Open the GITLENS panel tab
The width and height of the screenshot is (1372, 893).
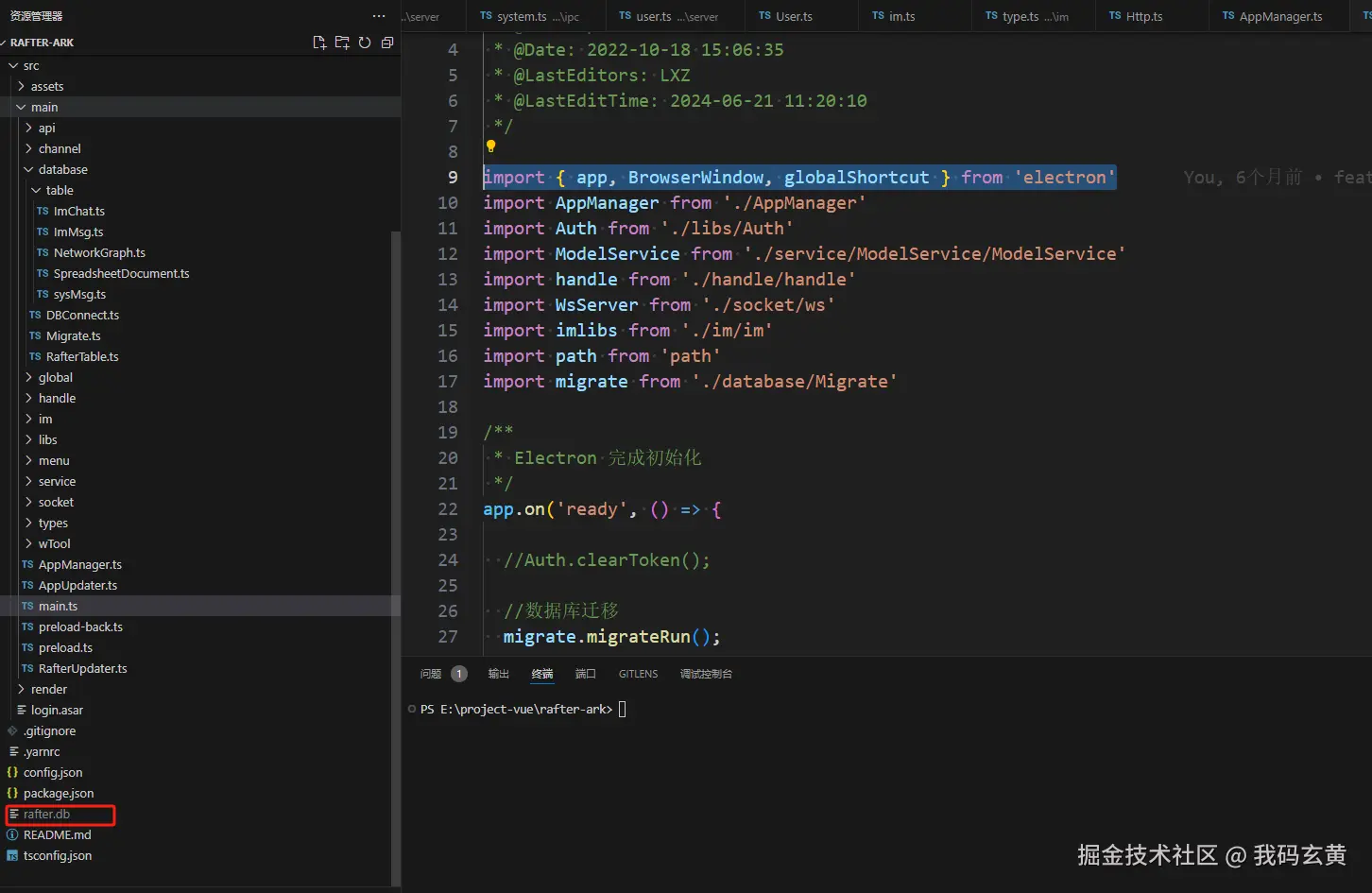coord(638,674)
